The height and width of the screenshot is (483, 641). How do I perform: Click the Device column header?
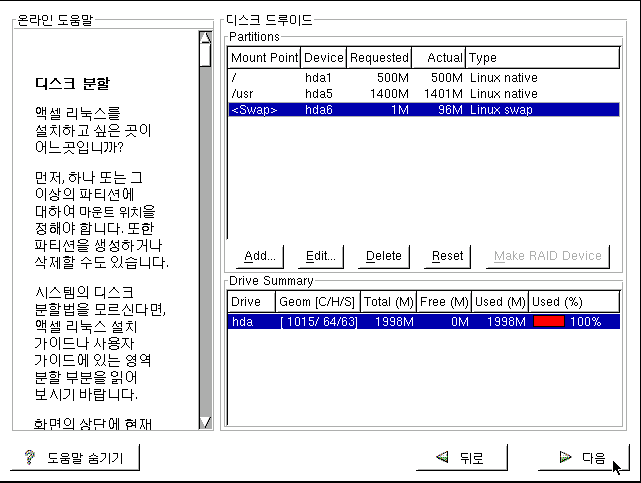pyautogui.click(x=324, y=58)
